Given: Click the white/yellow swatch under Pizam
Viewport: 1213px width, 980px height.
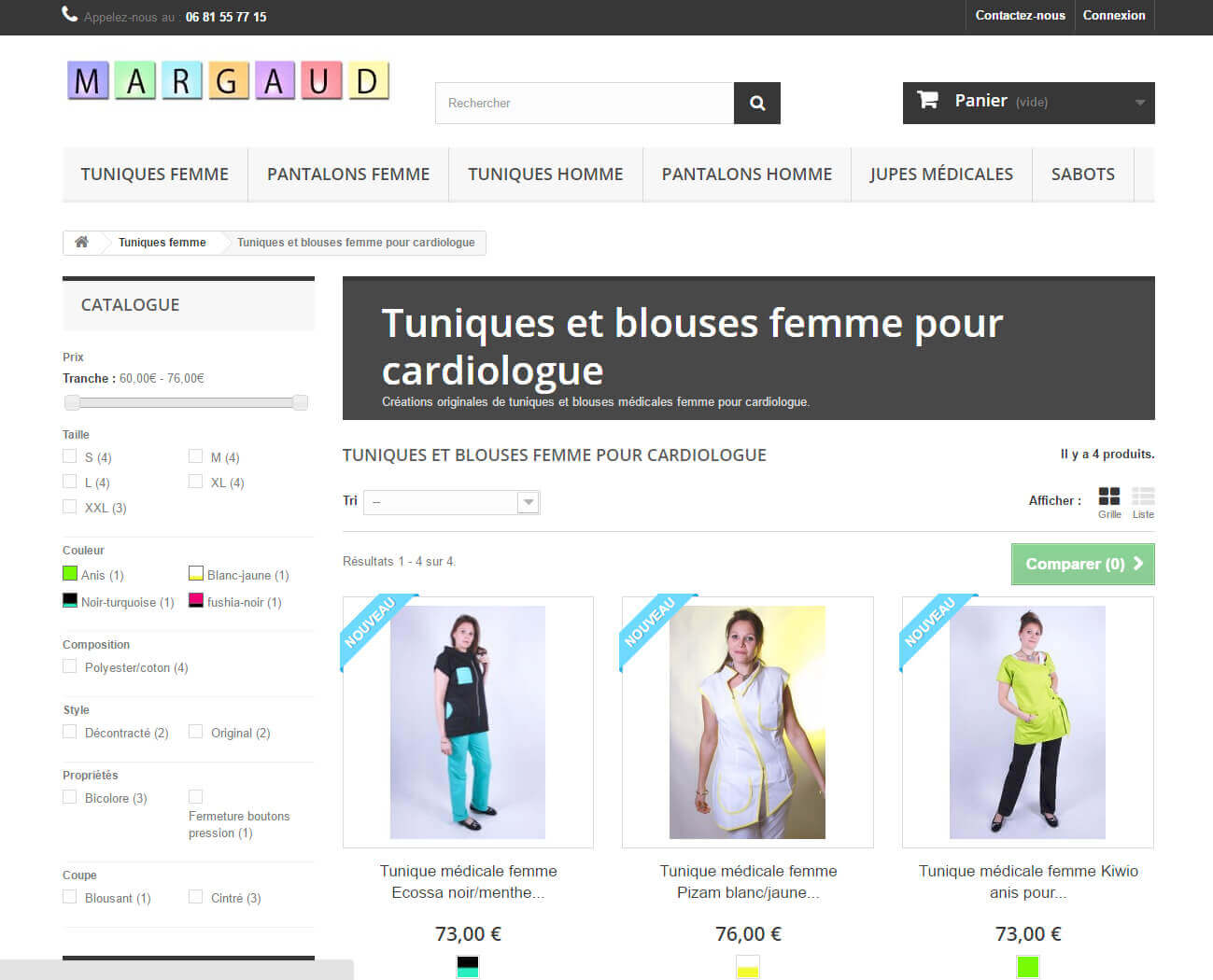Looking at the screenshot, I should (x=748, y=967).
